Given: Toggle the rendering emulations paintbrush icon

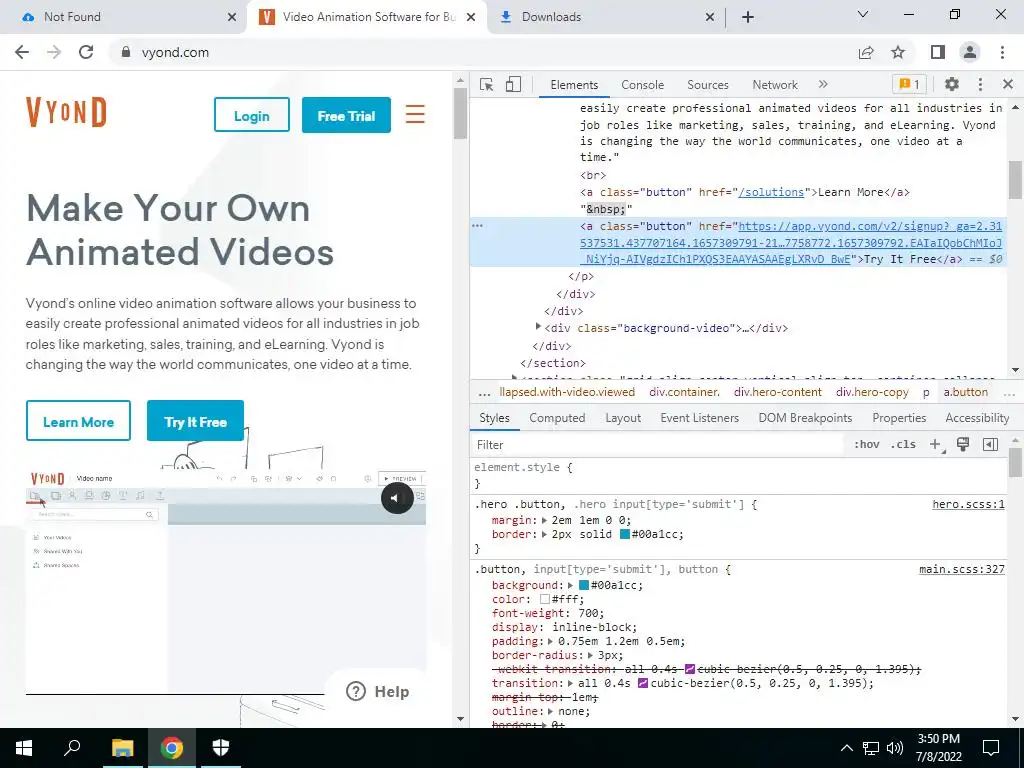Looking at the screenshot, I should [963, 445].
